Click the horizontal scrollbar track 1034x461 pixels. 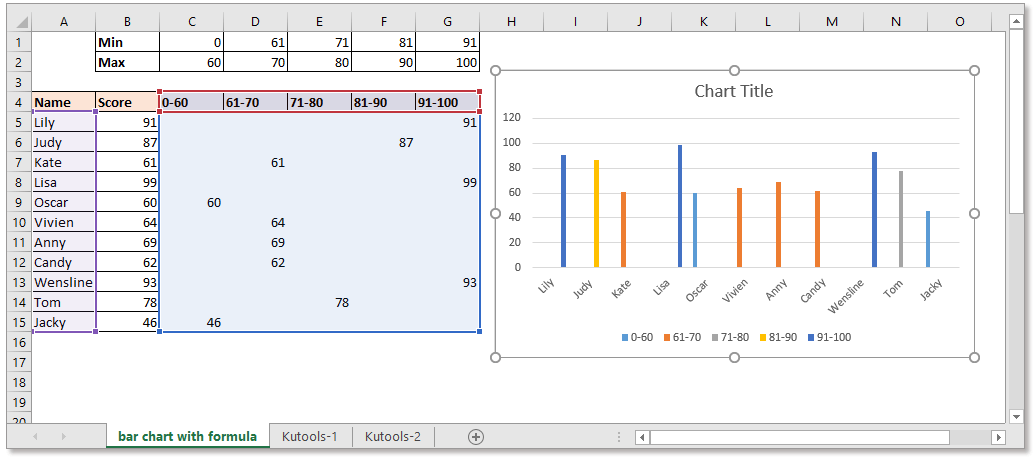820,437
